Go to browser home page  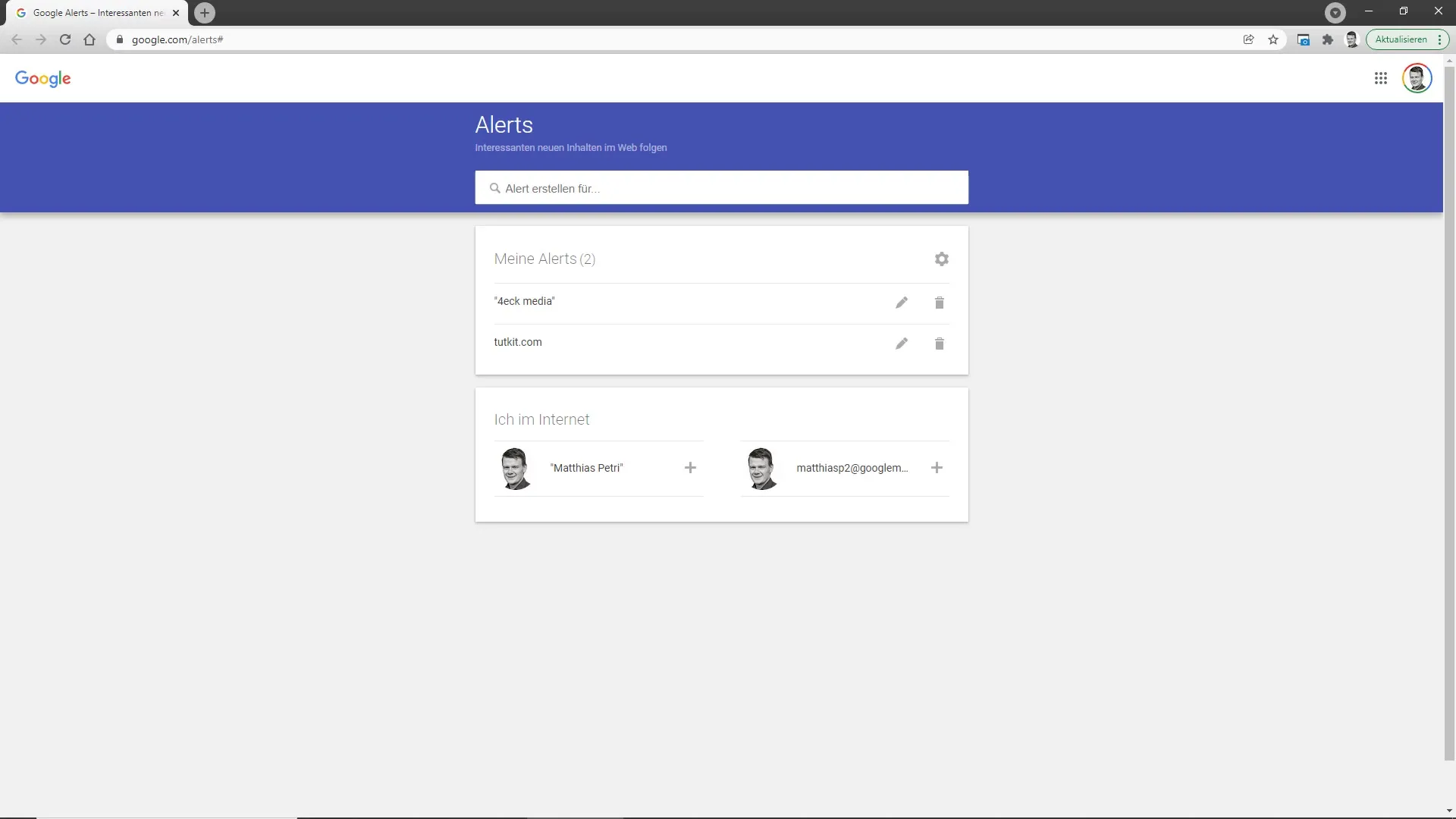(89, 39)
